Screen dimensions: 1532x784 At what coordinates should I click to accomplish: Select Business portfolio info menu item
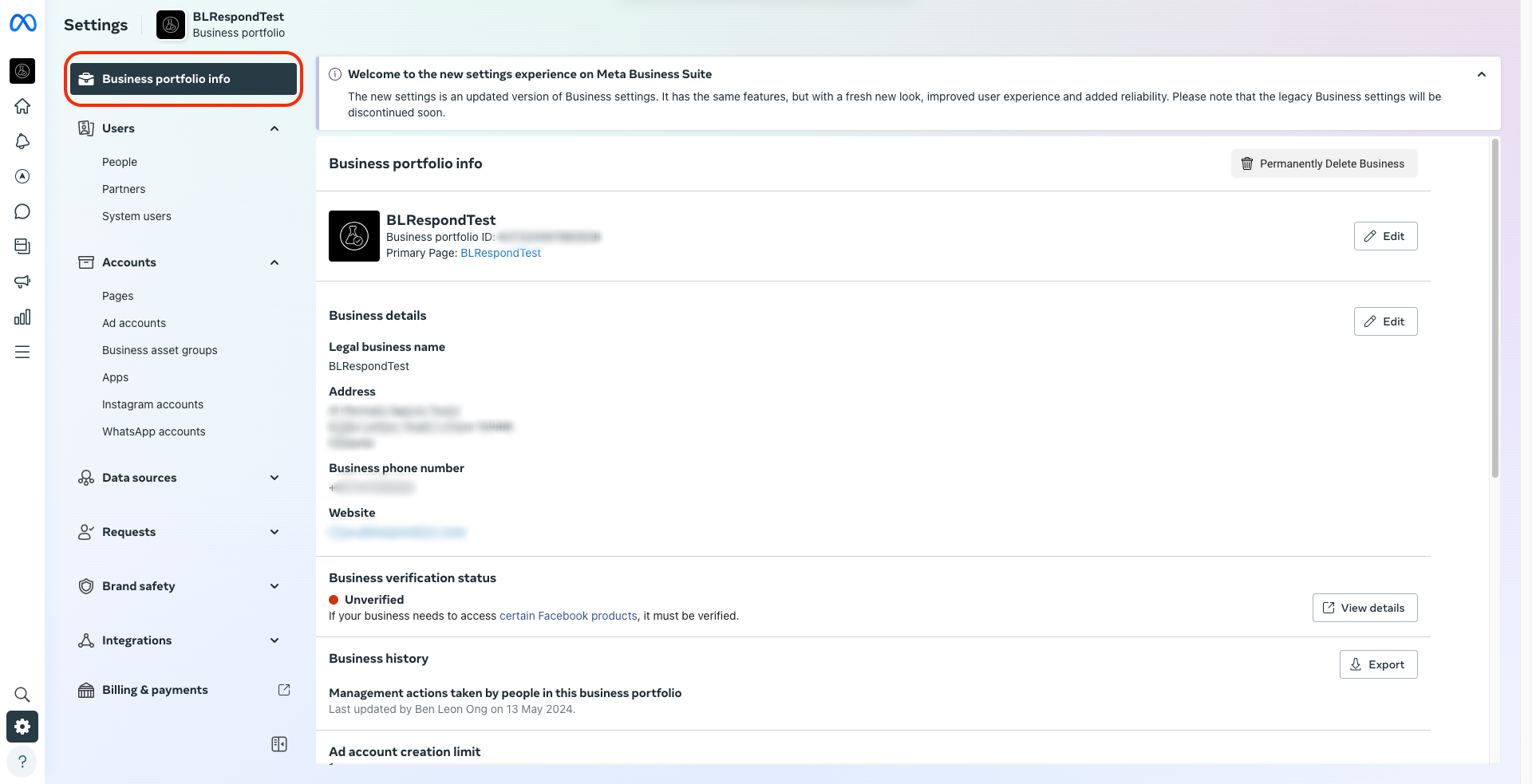pos(184,79)
